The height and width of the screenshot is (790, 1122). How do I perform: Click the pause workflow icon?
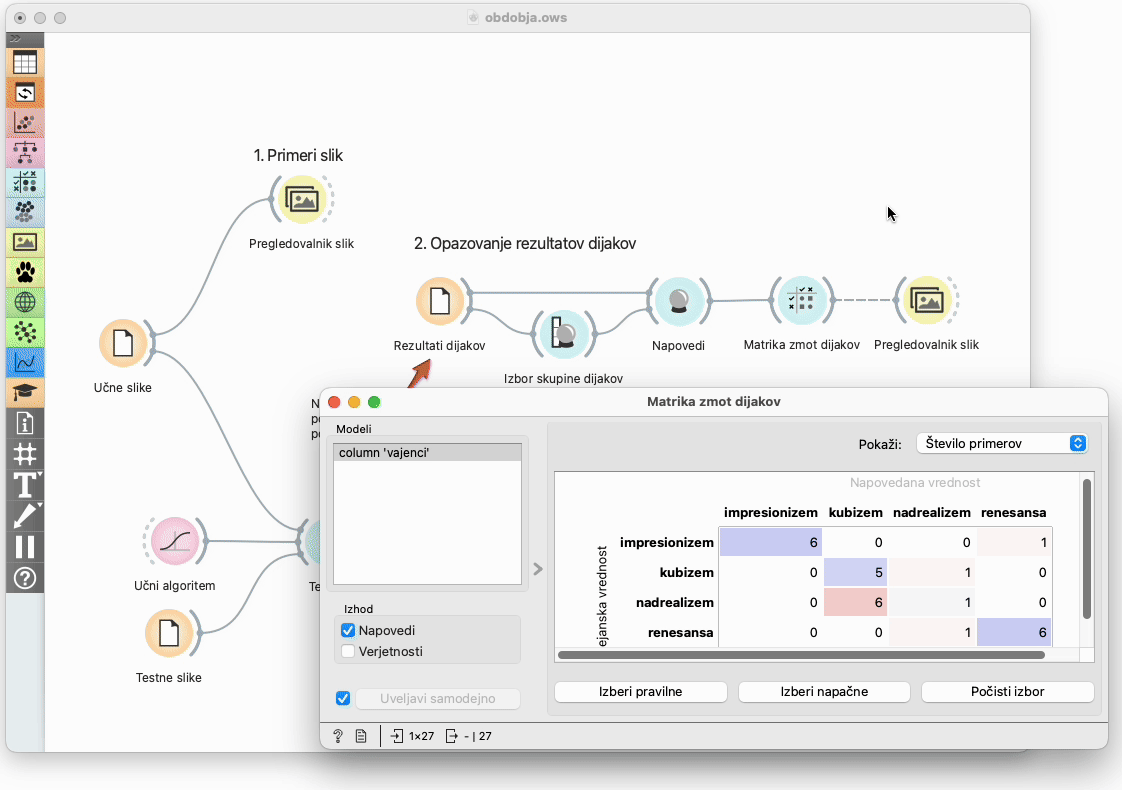(x=25, y=547)
